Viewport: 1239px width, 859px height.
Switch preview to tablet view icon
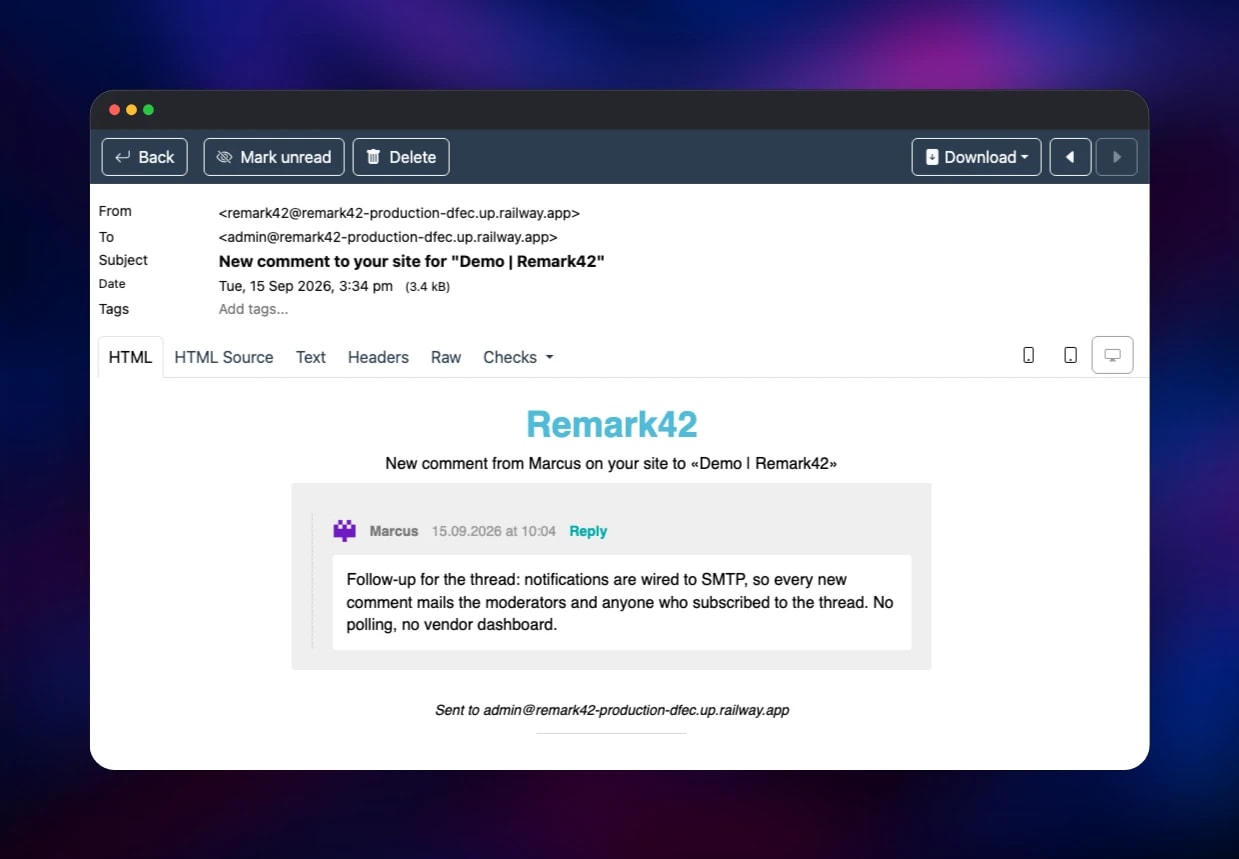pos(1070,355)
